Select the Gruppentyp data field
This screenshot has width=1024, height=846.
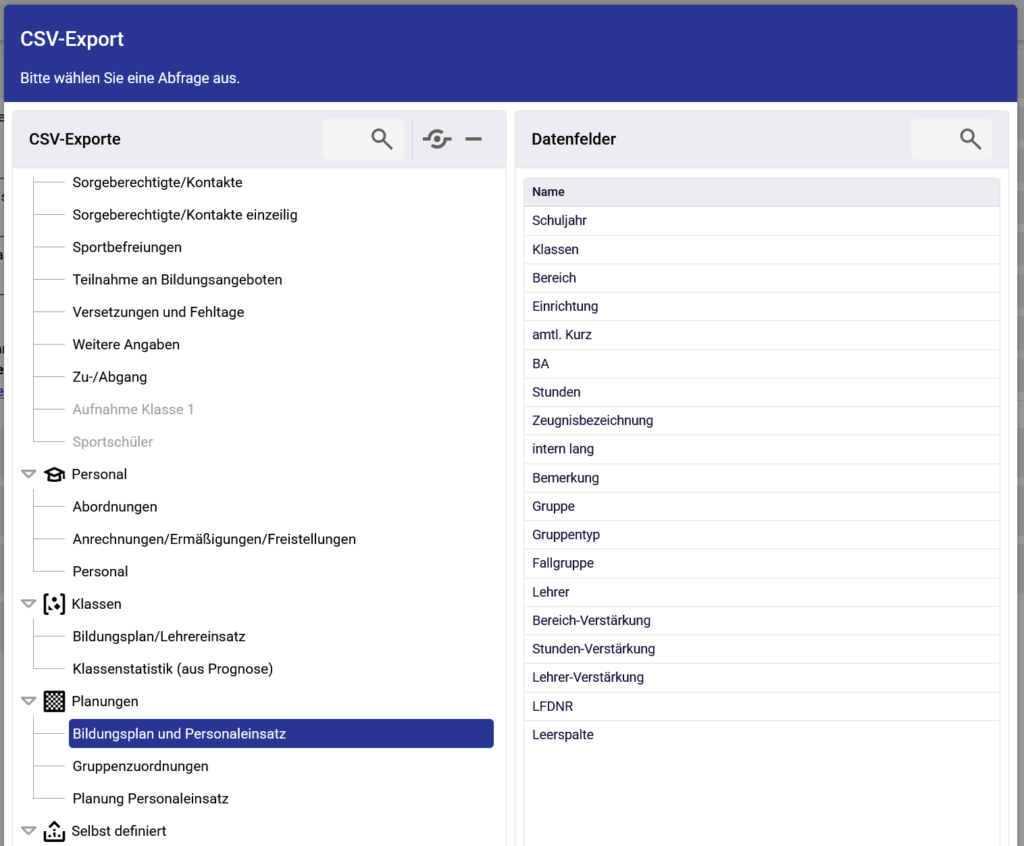coord(761,535)
